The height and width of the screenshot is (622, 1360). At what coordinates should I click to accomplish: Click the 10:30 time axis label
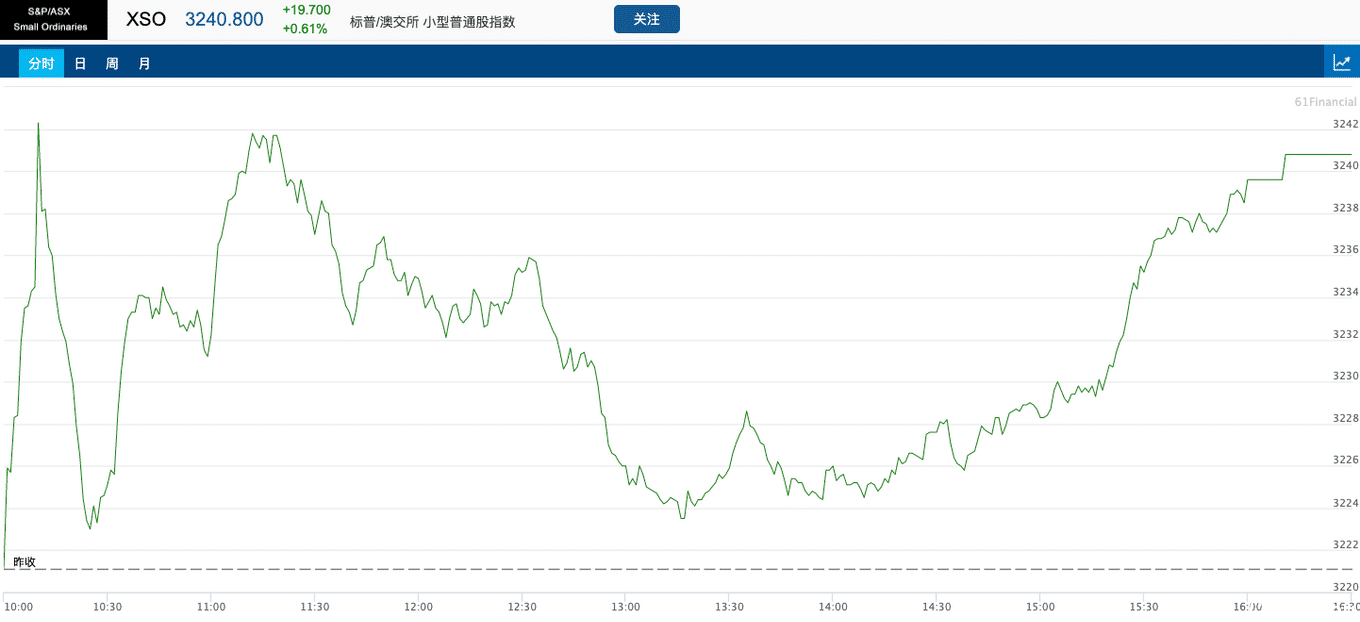107,606
